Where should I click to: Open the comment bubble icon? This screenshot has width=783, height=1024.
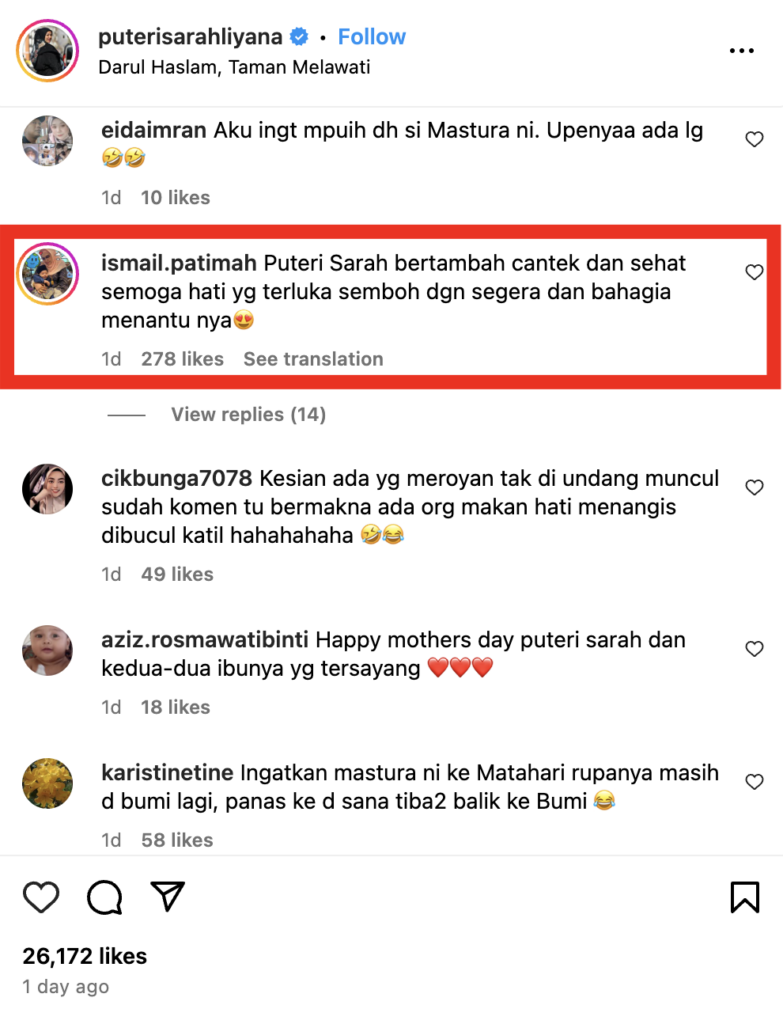[x=104, y=897]
